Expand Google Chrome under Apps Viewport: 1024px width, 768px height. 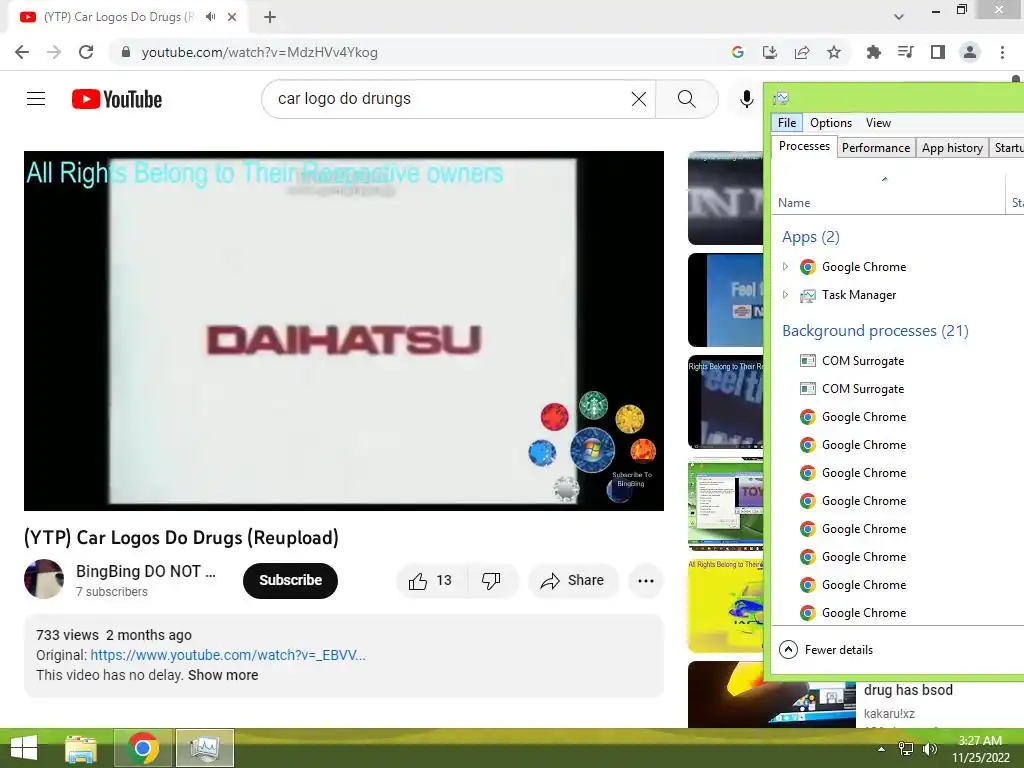point(786,266)
